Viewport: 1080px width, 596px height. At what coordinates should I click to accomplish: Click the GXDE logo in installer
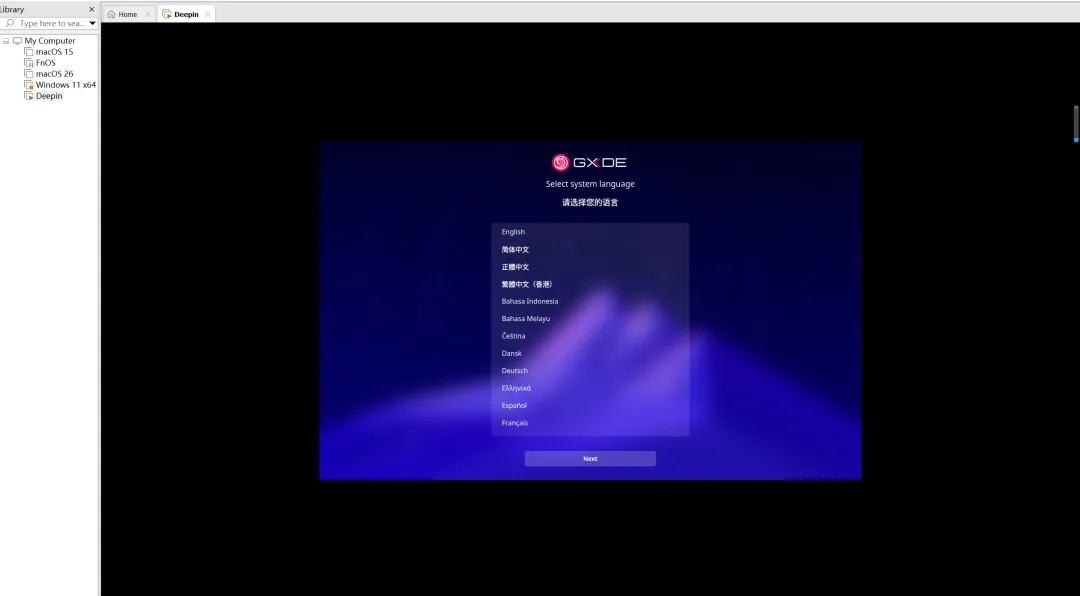(590, 163)
